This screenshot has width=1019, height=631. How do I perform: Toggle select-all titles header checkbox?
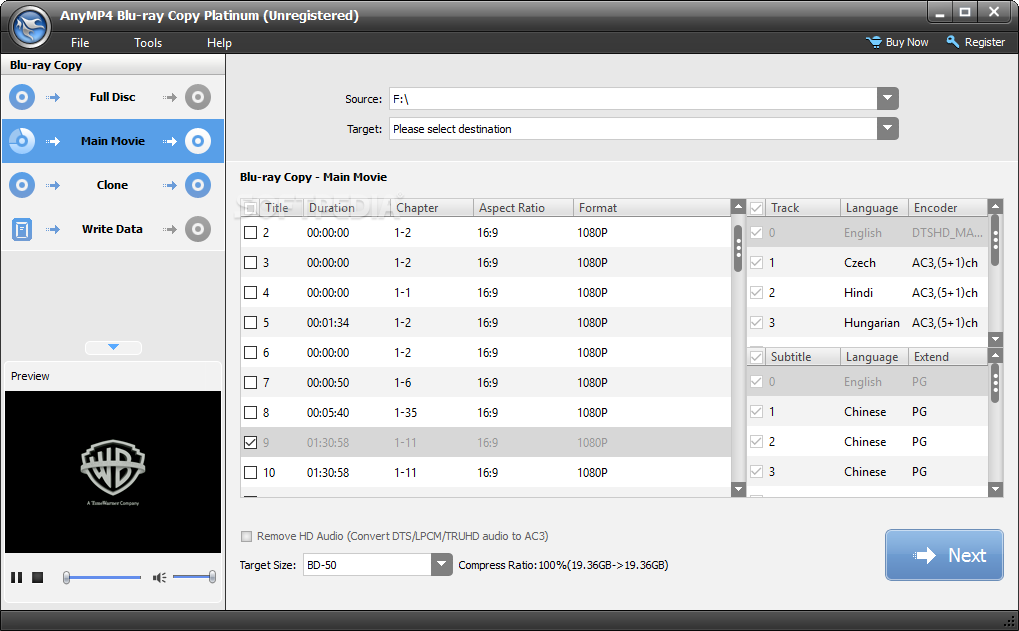point(250,208)
